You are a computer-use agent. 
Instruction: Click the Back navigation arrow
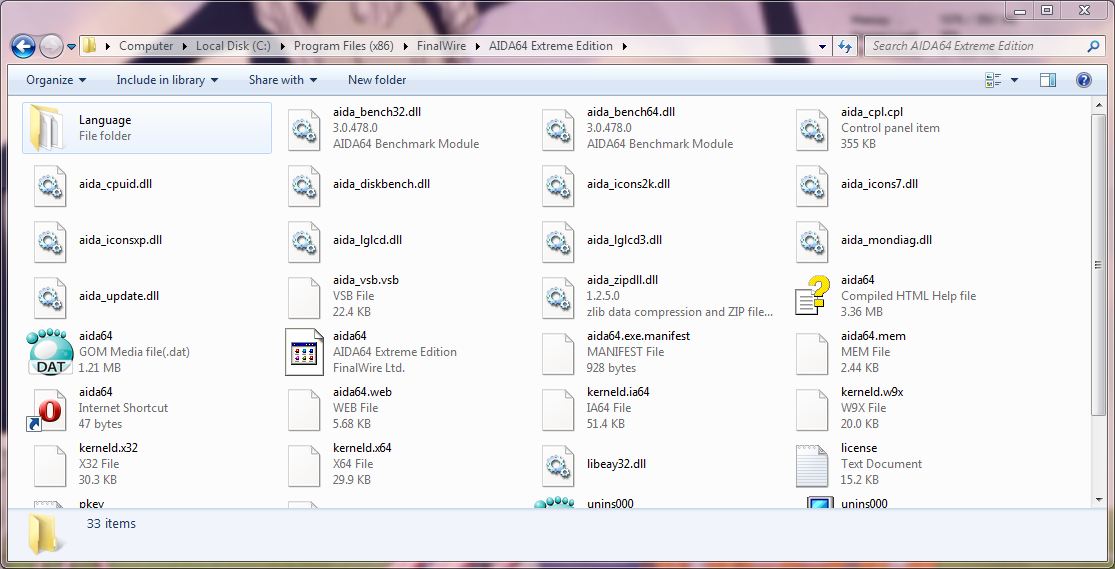[x=23, y=46]
